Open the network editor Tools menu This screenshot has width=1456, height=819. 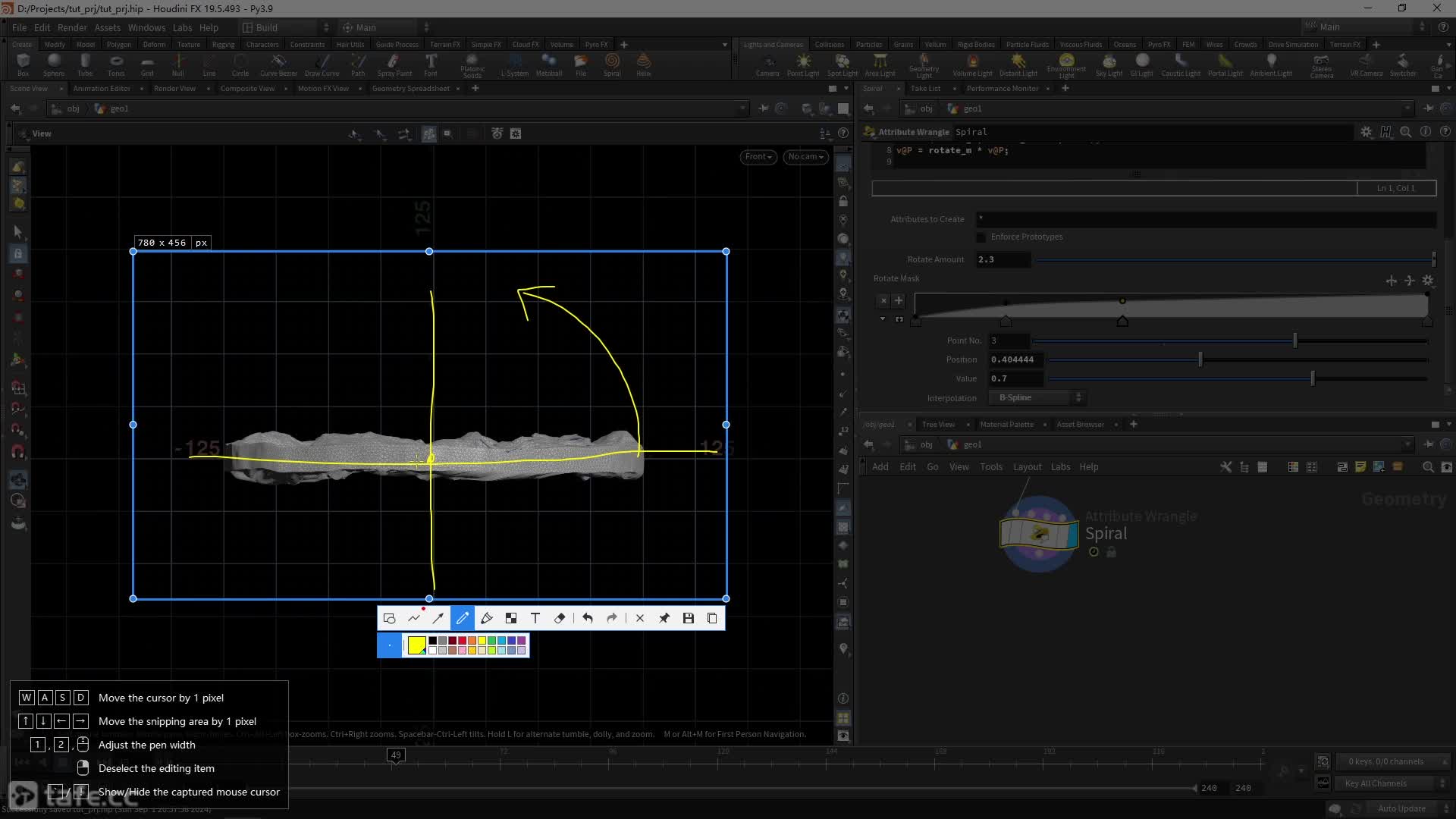click(991, 467)
